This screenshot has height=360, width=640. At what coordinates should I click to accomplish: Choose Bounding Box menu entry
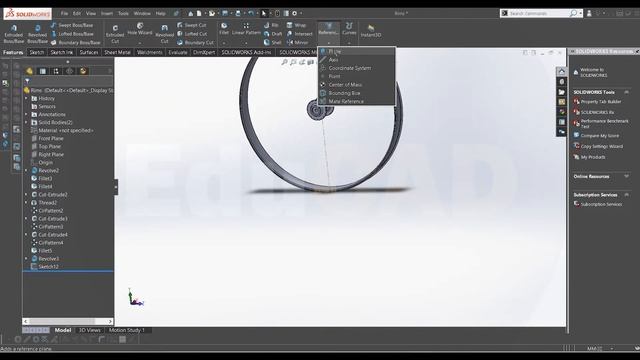tap(356, 93)
